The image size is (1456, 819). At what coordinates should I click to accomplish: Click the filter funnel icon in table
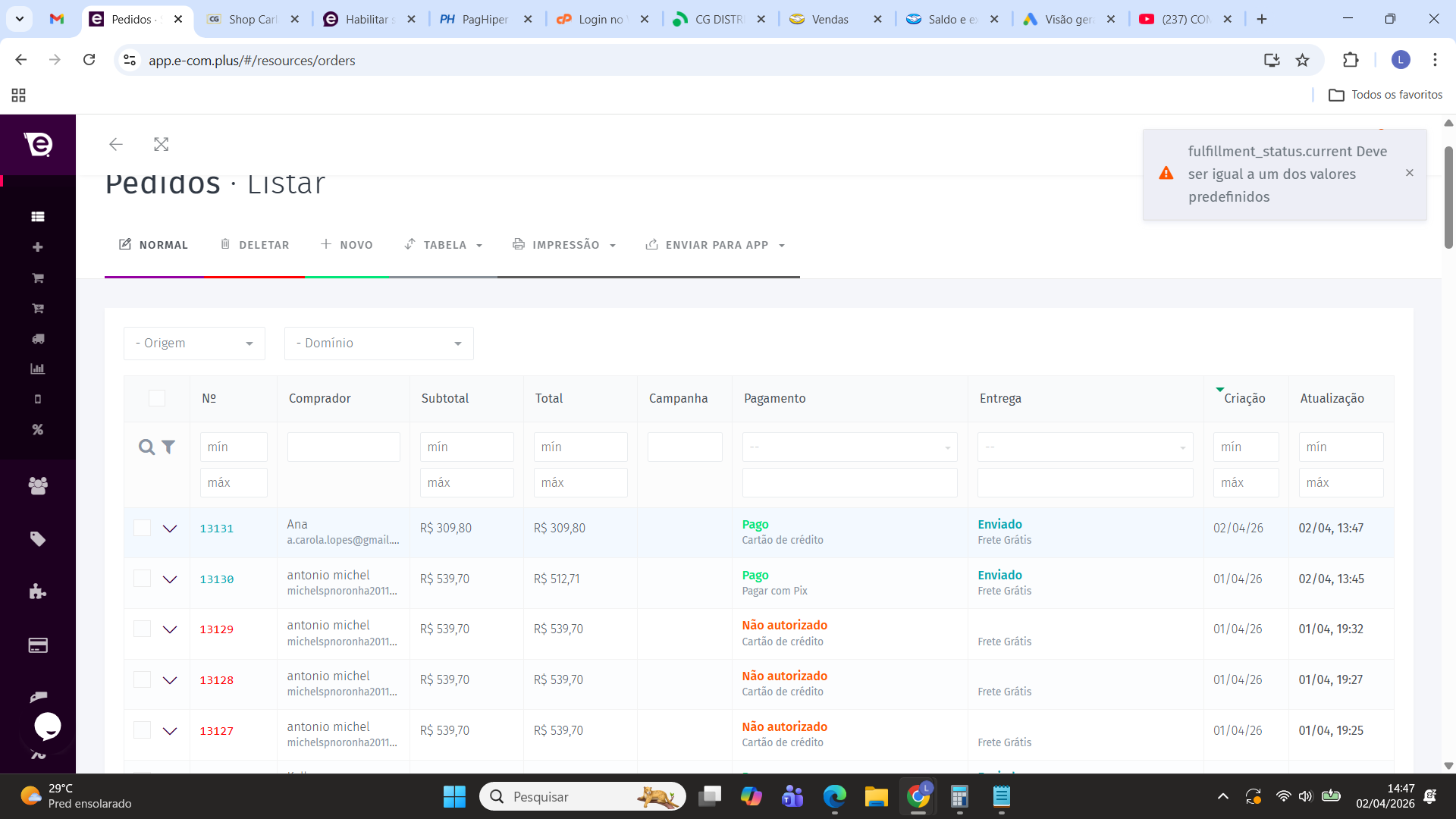168,447
